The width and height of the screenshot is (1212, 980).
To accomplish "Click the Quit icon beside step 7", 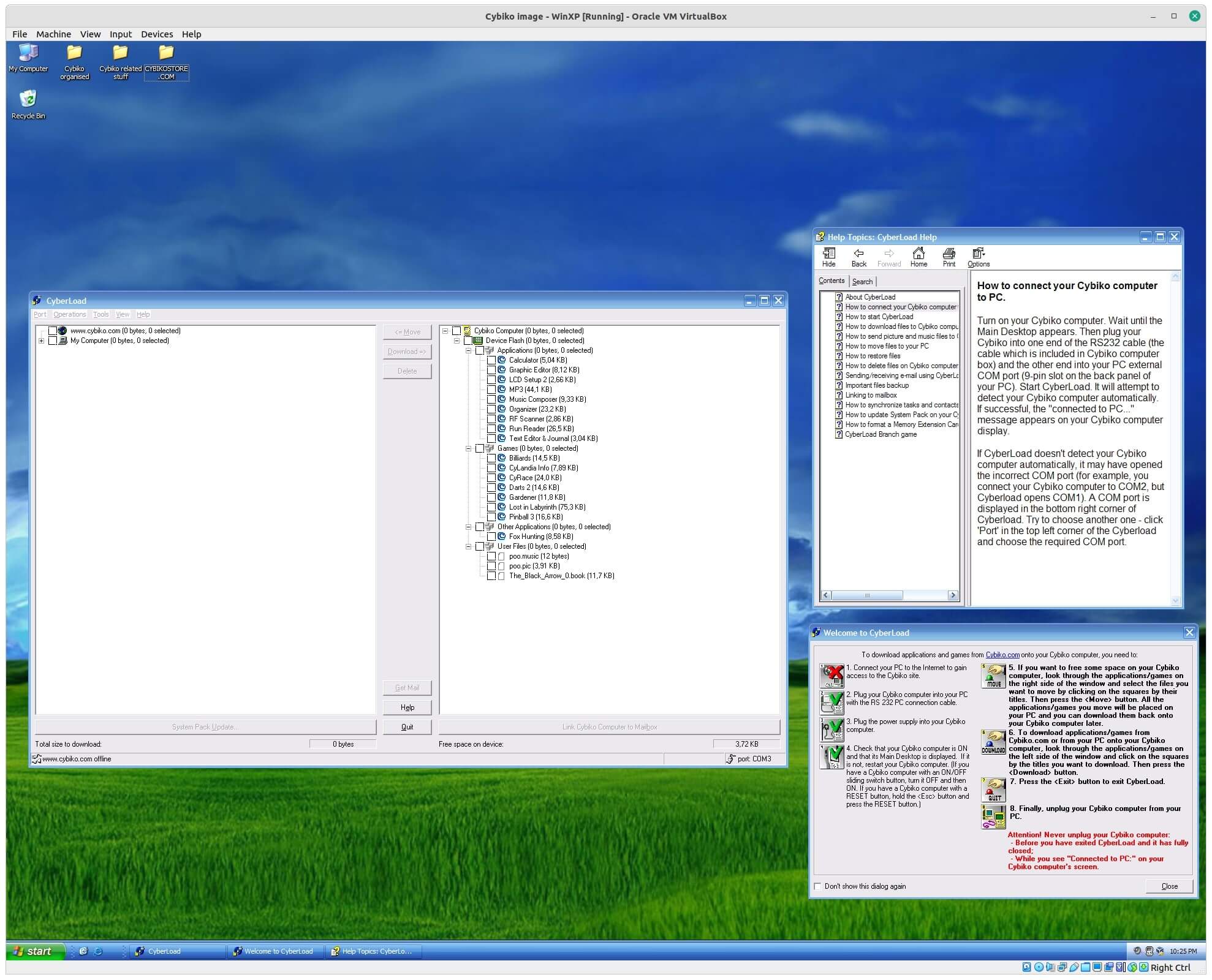I will pos(993,790).
